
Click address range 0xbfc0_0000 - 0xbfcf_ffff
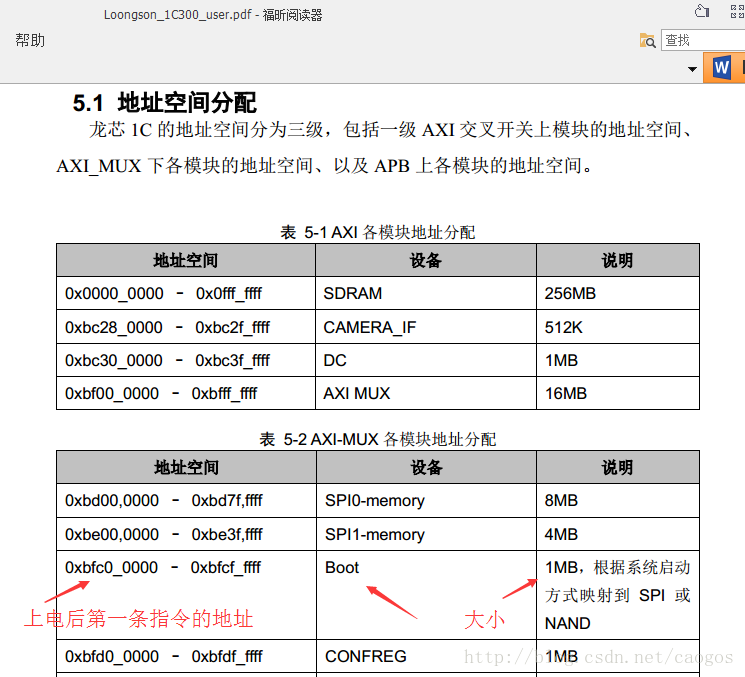tap(163, 567)
